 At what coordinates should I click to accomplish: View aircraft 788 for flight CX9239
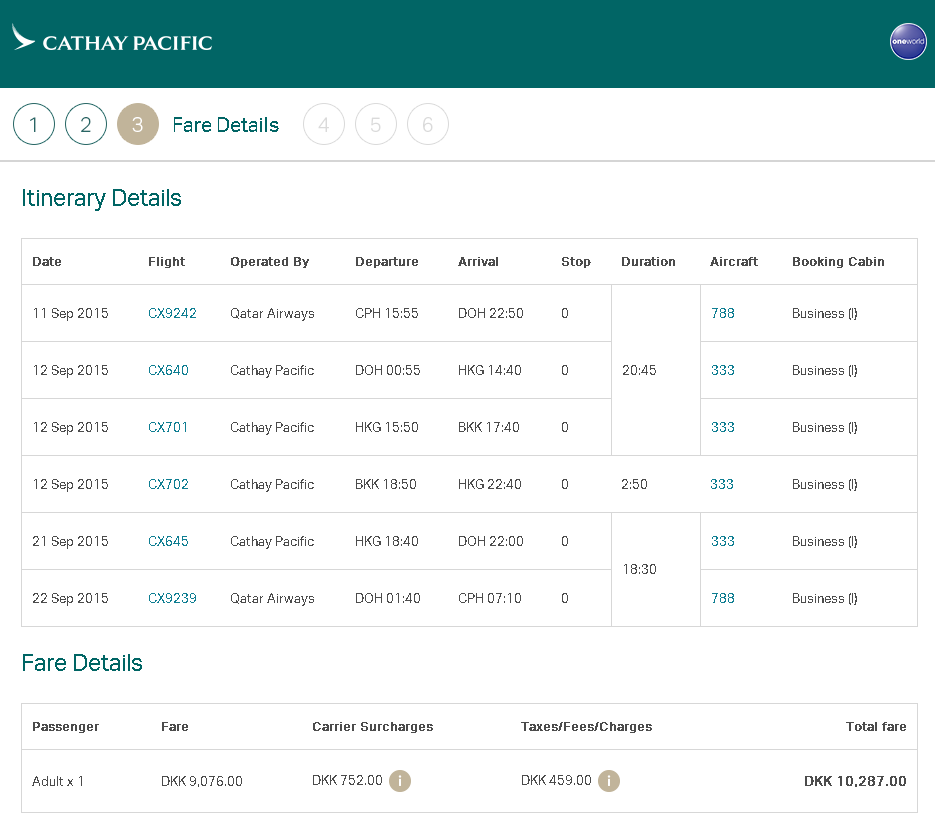coord(722,598)
